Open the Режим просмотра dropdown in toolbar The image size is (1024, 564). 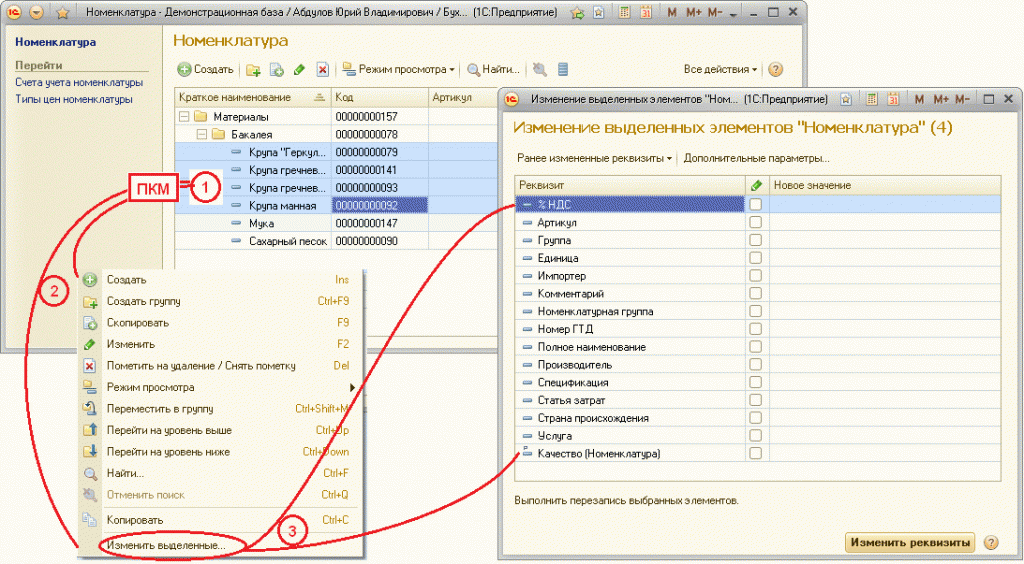pyautogui.click(x=398, y=70)
